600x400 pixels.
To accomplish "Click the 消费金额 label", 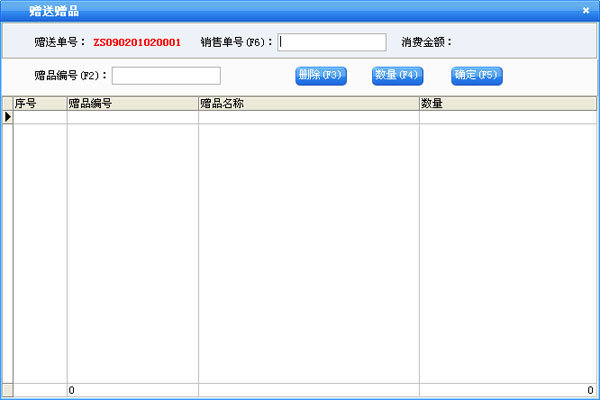I will coord(427,43).
